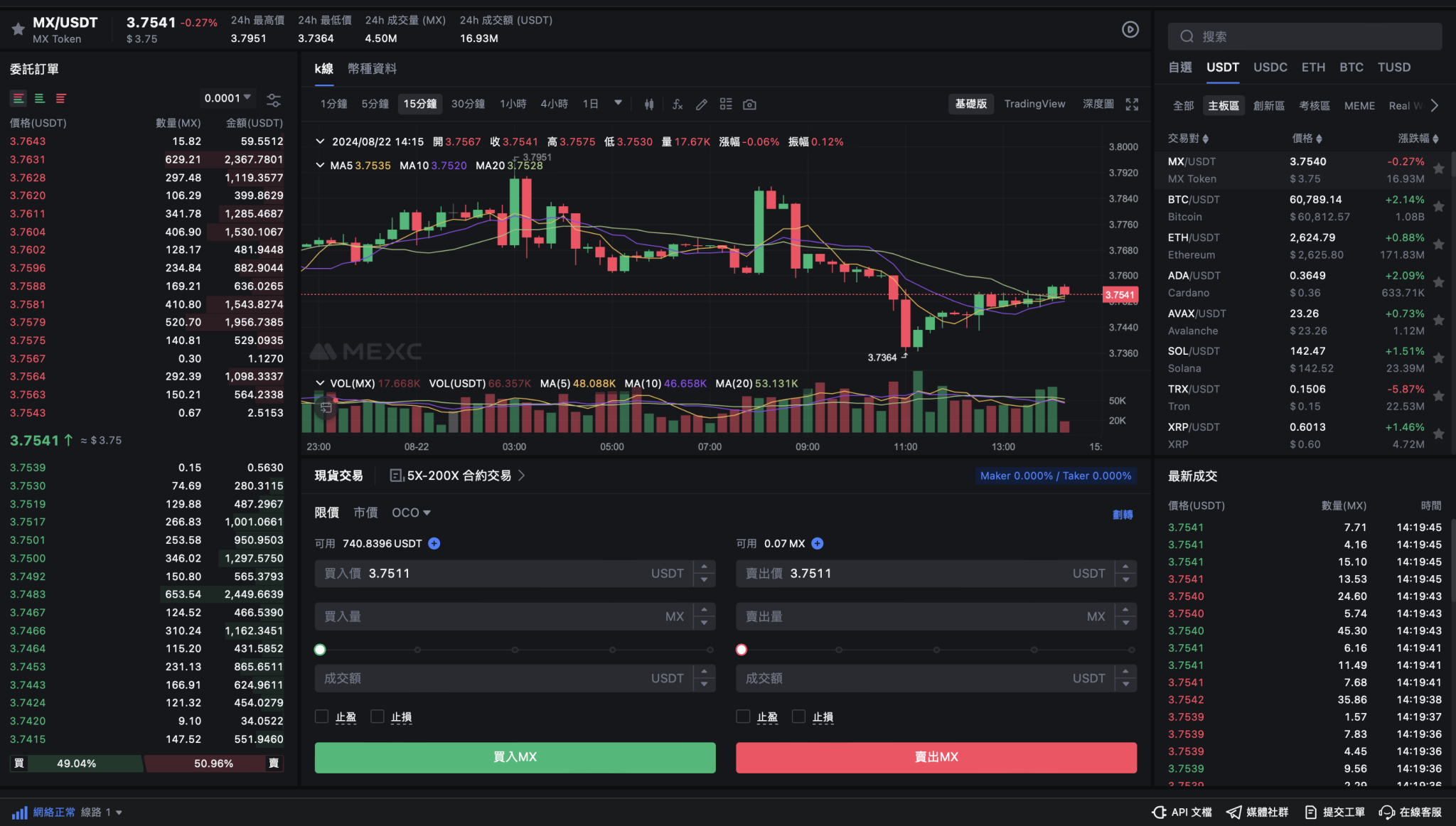Click the search magnifier icon
This screenshot has width=1456, height=826.
1187,36
